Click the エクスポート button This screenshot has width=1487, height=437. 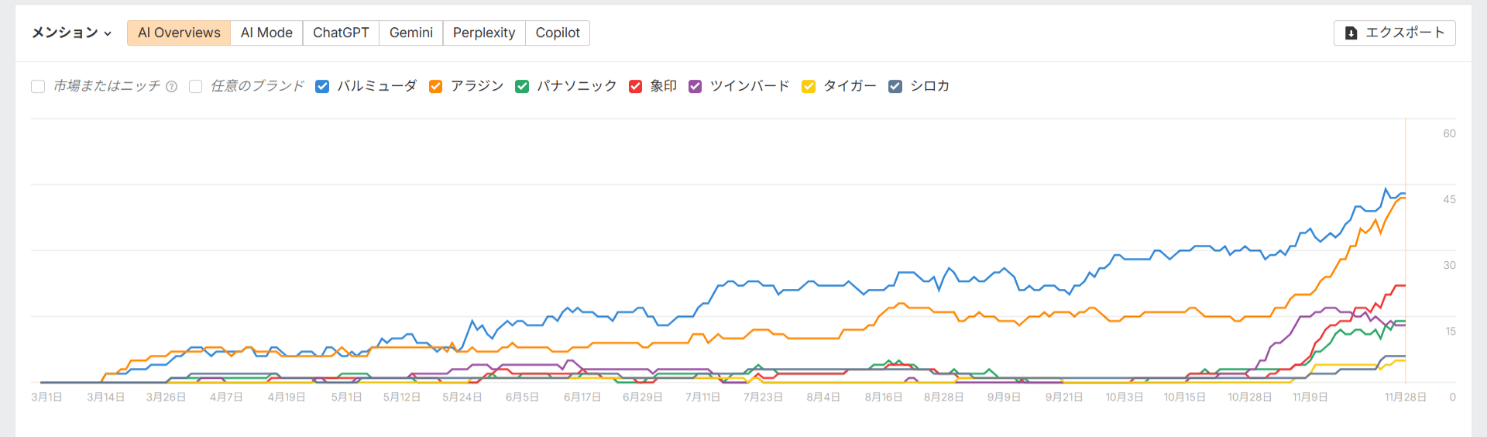pos(1394,33)
